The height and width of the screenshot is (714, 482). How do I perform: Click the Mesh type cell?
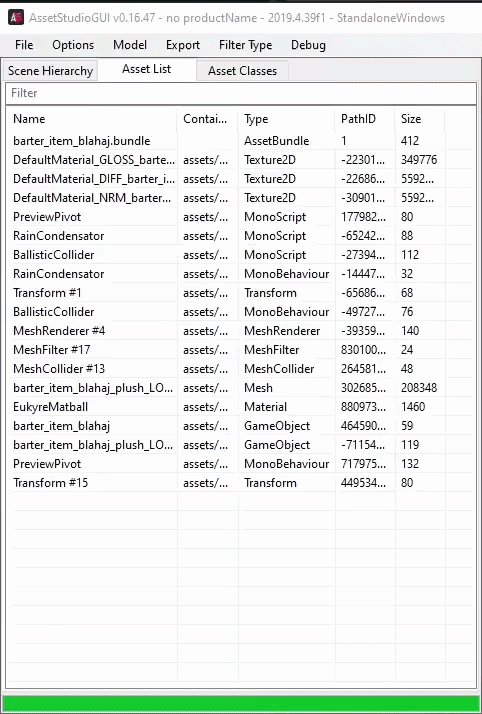click(258, 388)
